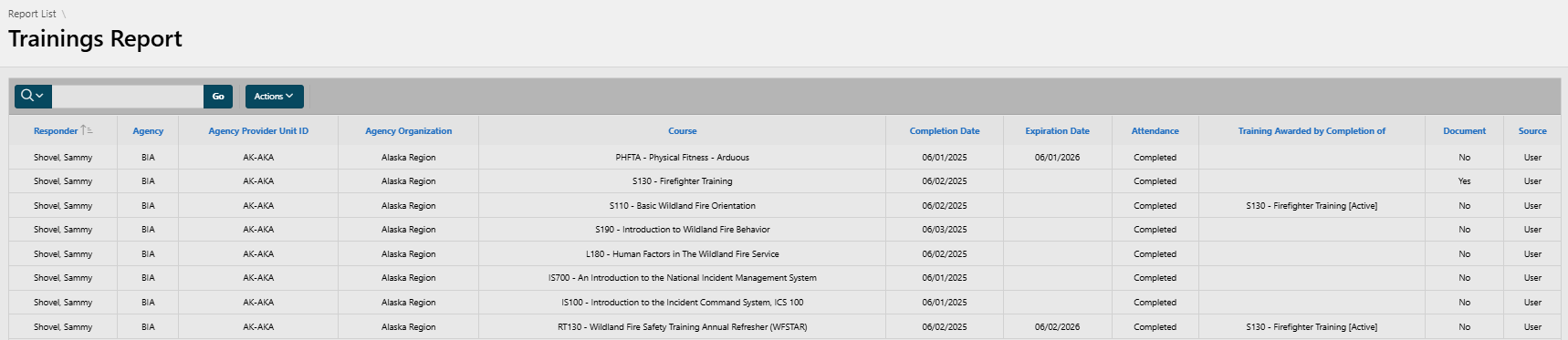This screenshot has width=1568, height=340.
Task: Open the Expiration Date column header
Action: [1057, 131]
